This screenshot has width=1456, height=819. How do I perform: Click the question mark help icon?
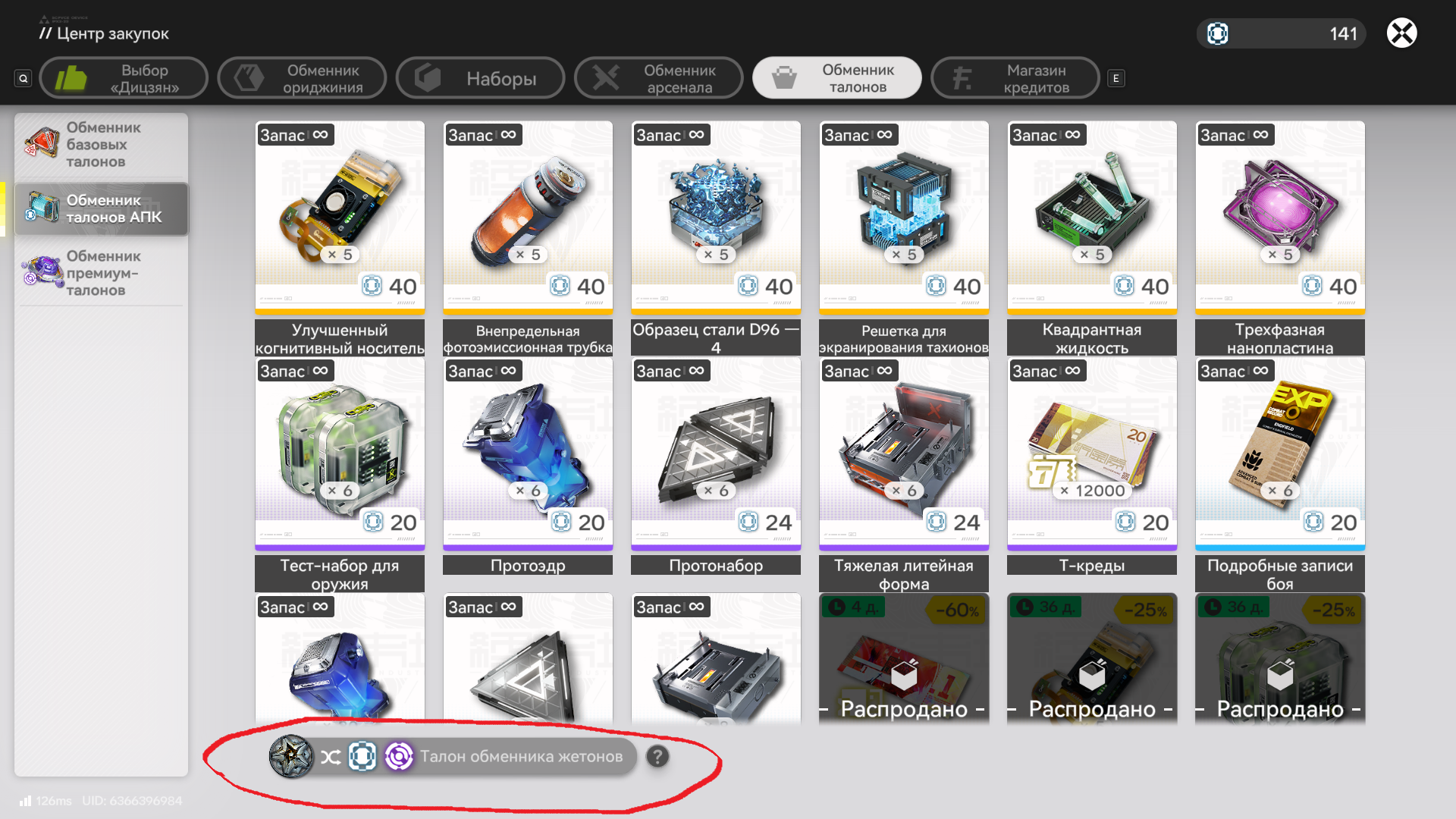coord(657,756)
